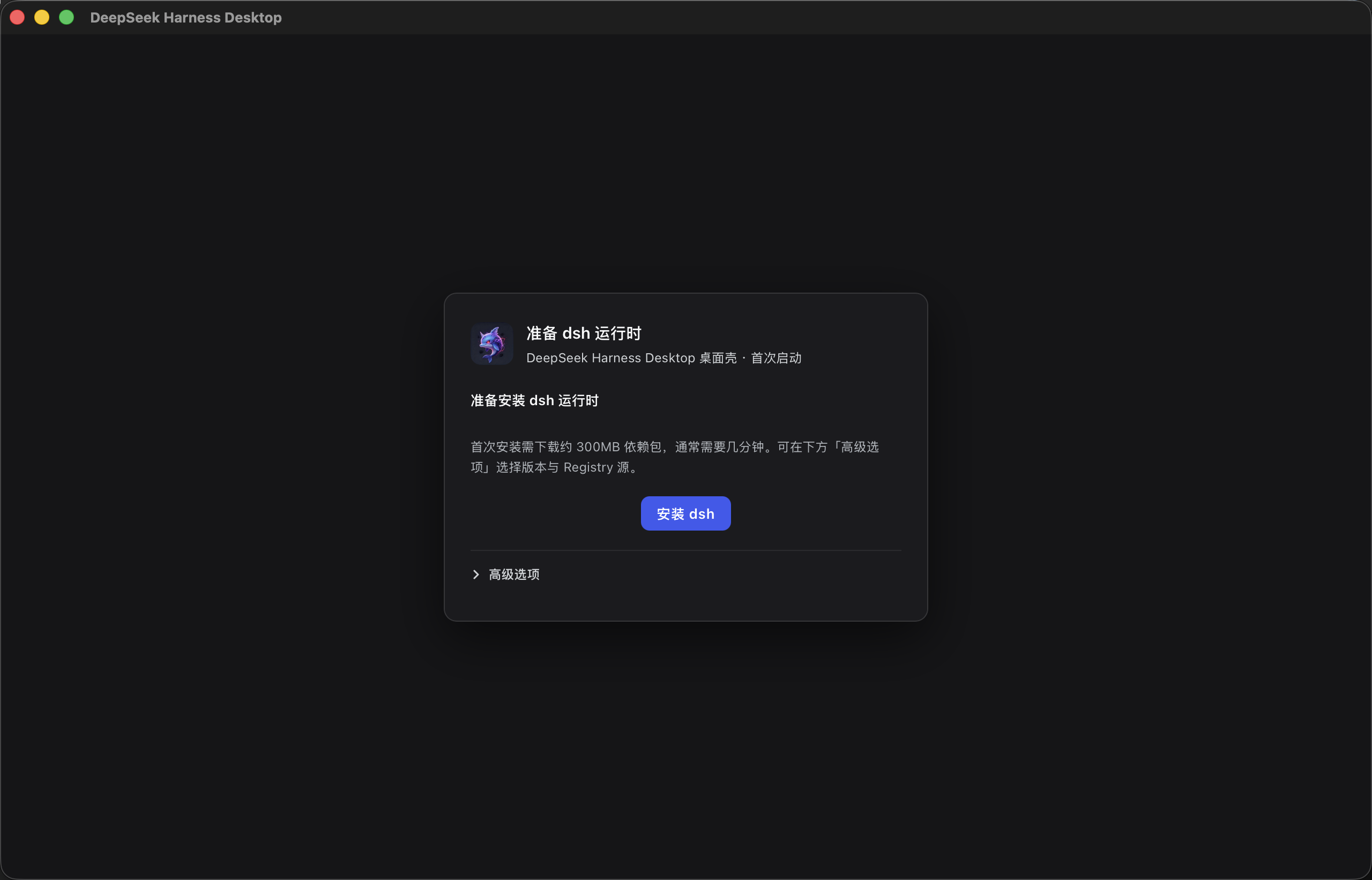Image resolution: width=1372 pixels, height=880 pixels.
Task: Click the 准备安装 dsh 运行时 status text
Action: [534, 400]
